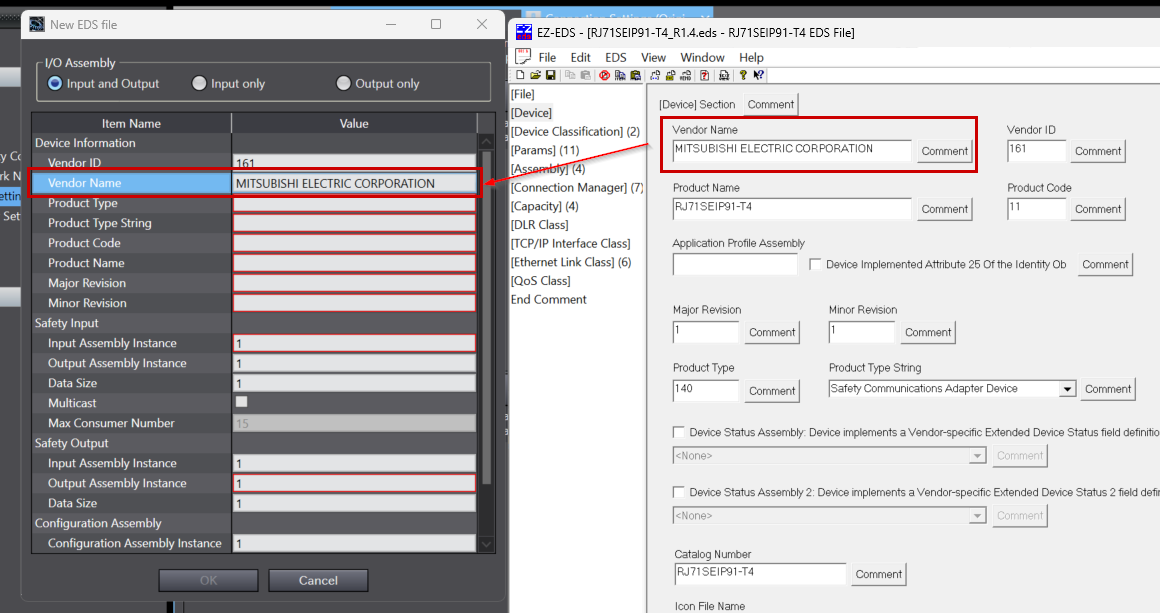Click the scroll-up arrow in New EDS file table
The height and width of the screenshot is (613, 1160).
click(486, 141)
